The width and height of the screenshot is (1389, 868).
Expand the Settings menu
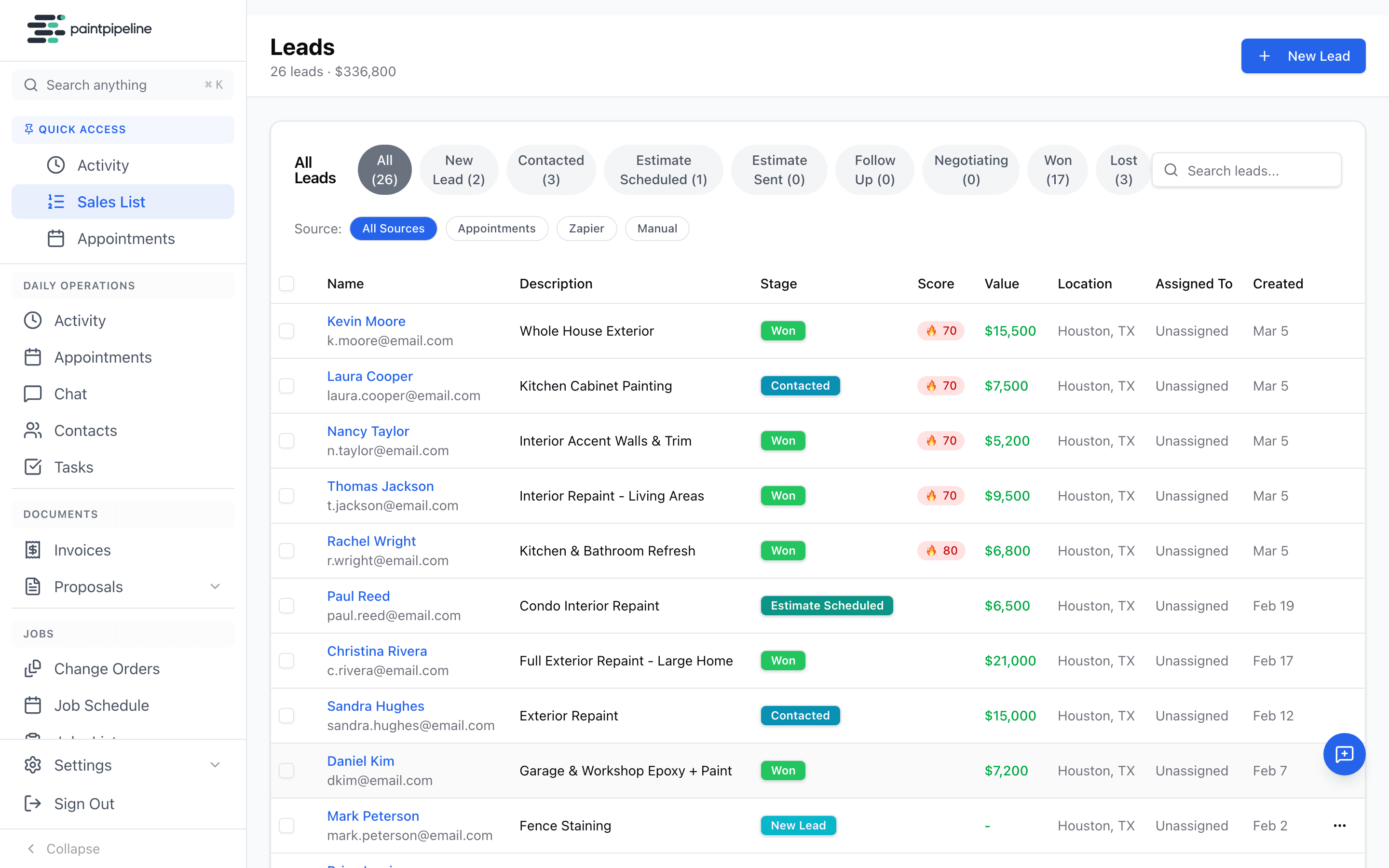(x=215, y=765)
